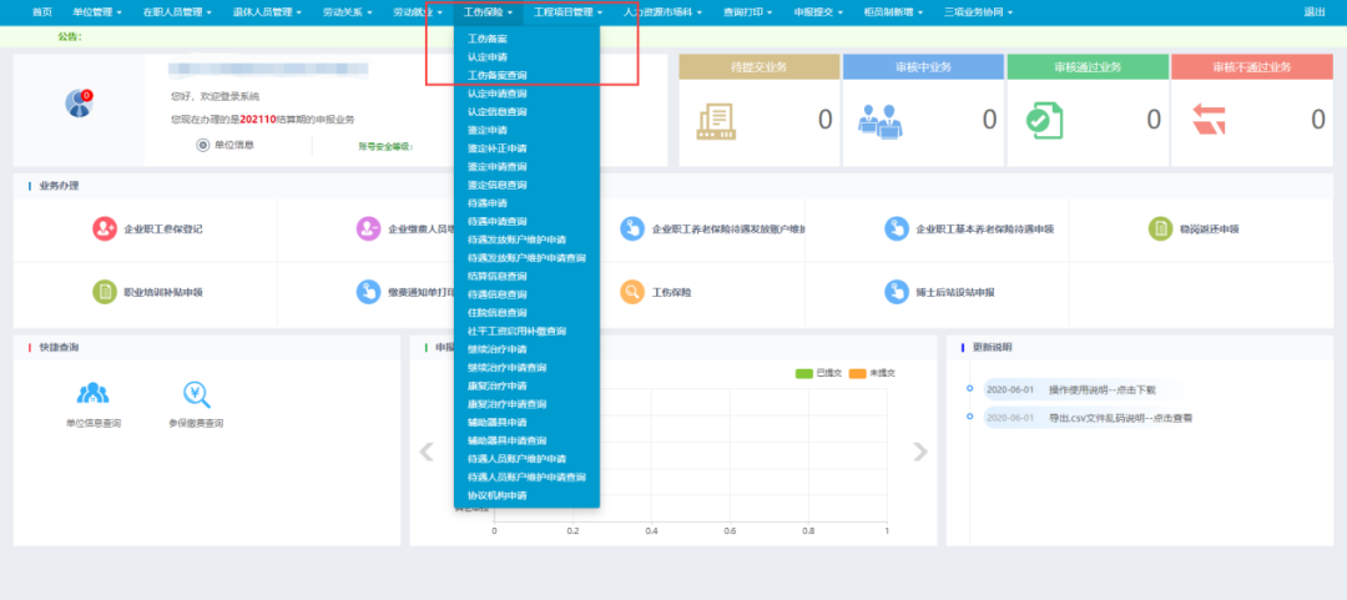
Task: Click the user avatar with notification badge
Action: [79, 103]
